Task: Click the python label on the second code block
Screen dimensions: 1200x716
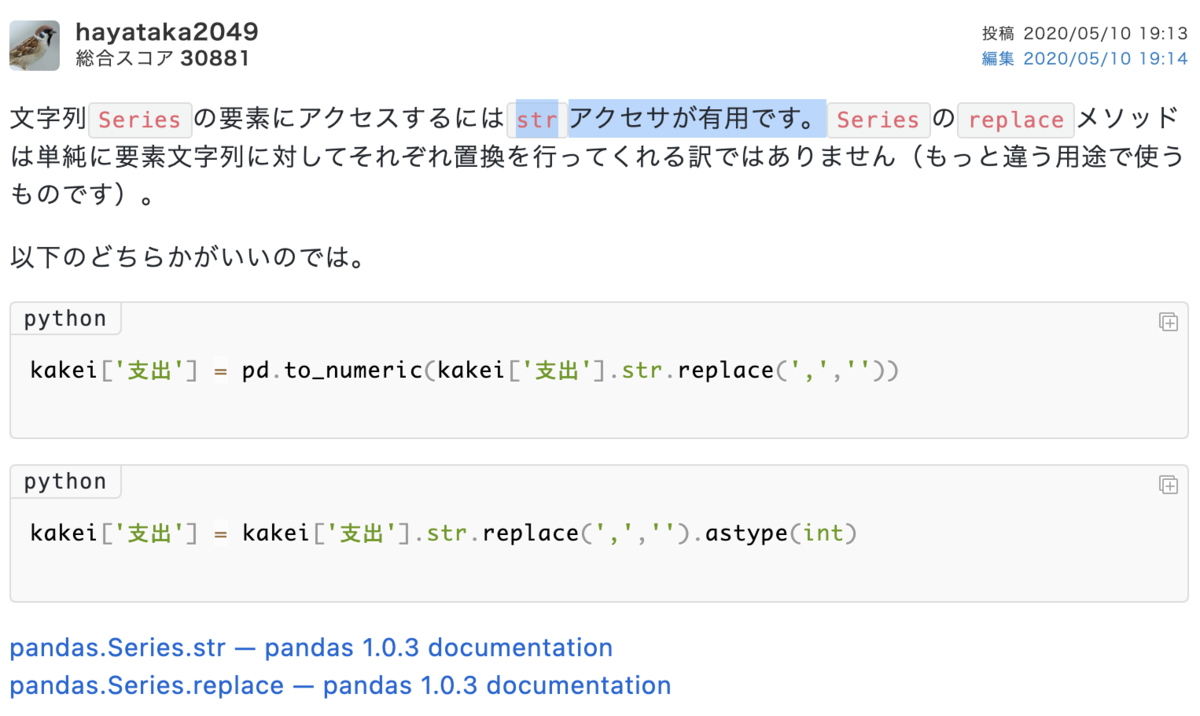Action: [64, 481]
